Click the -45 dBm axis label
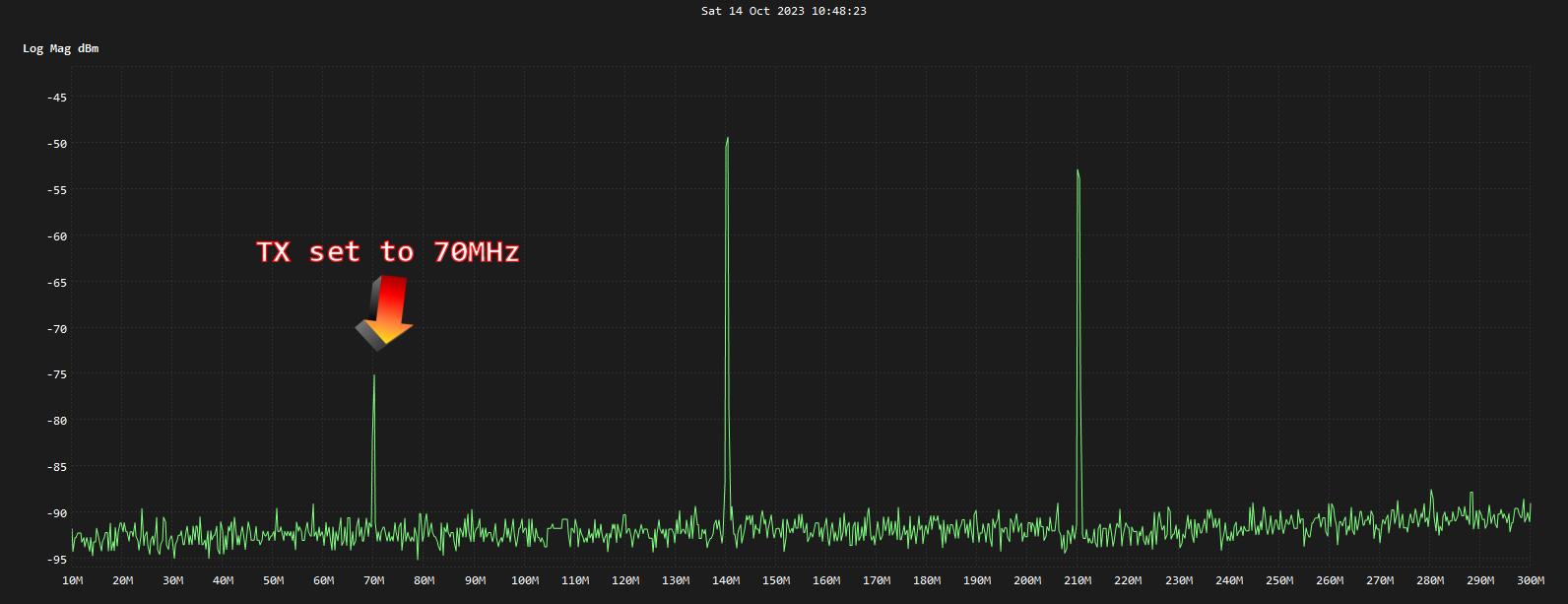1568x604 pixels. 57,98
